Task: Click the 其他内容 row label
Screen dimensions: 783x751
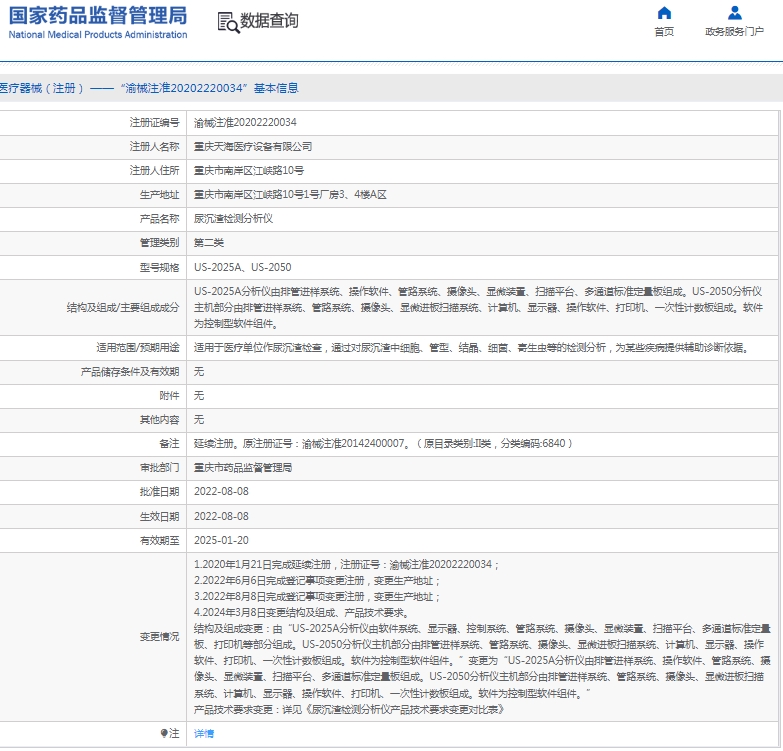Action: [159, 419]
